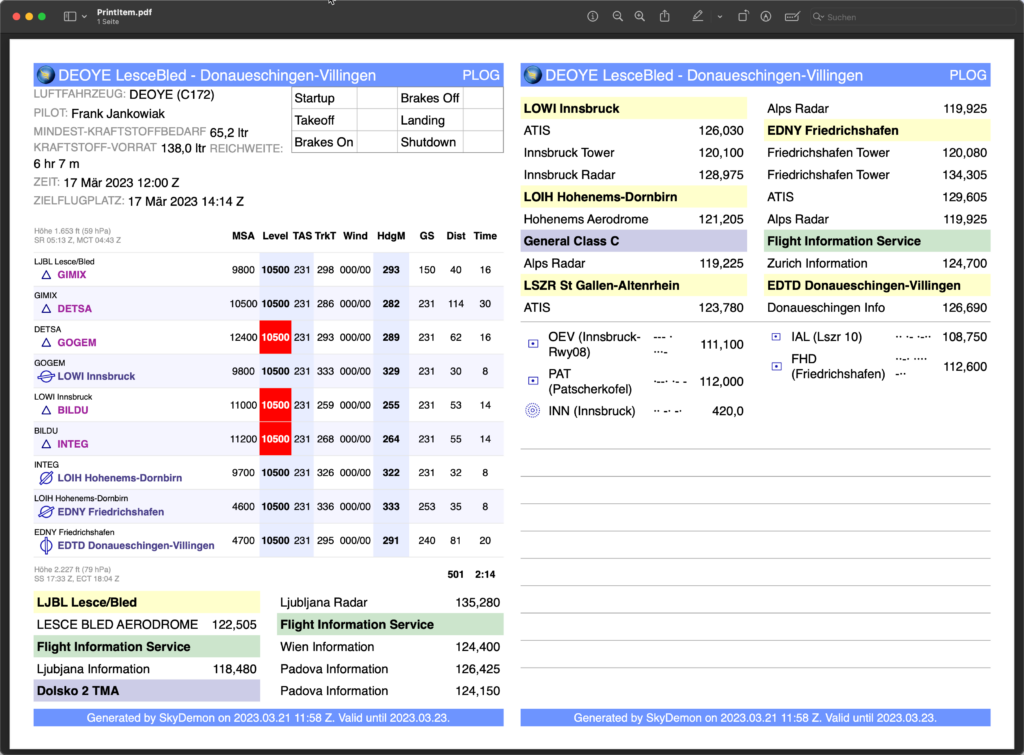Click the red 10500 level in INTEG row
The width and height of the screenshot is (1024, 755).
click(x=276, y=440)
